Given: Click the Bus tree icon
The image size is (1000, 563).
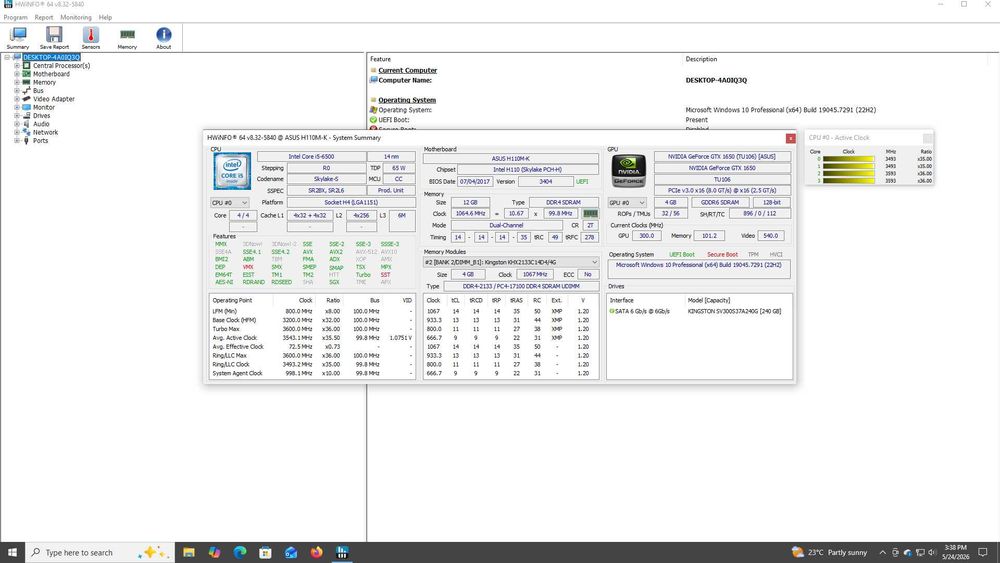Looking at the screenshot, I should (27, 91).
